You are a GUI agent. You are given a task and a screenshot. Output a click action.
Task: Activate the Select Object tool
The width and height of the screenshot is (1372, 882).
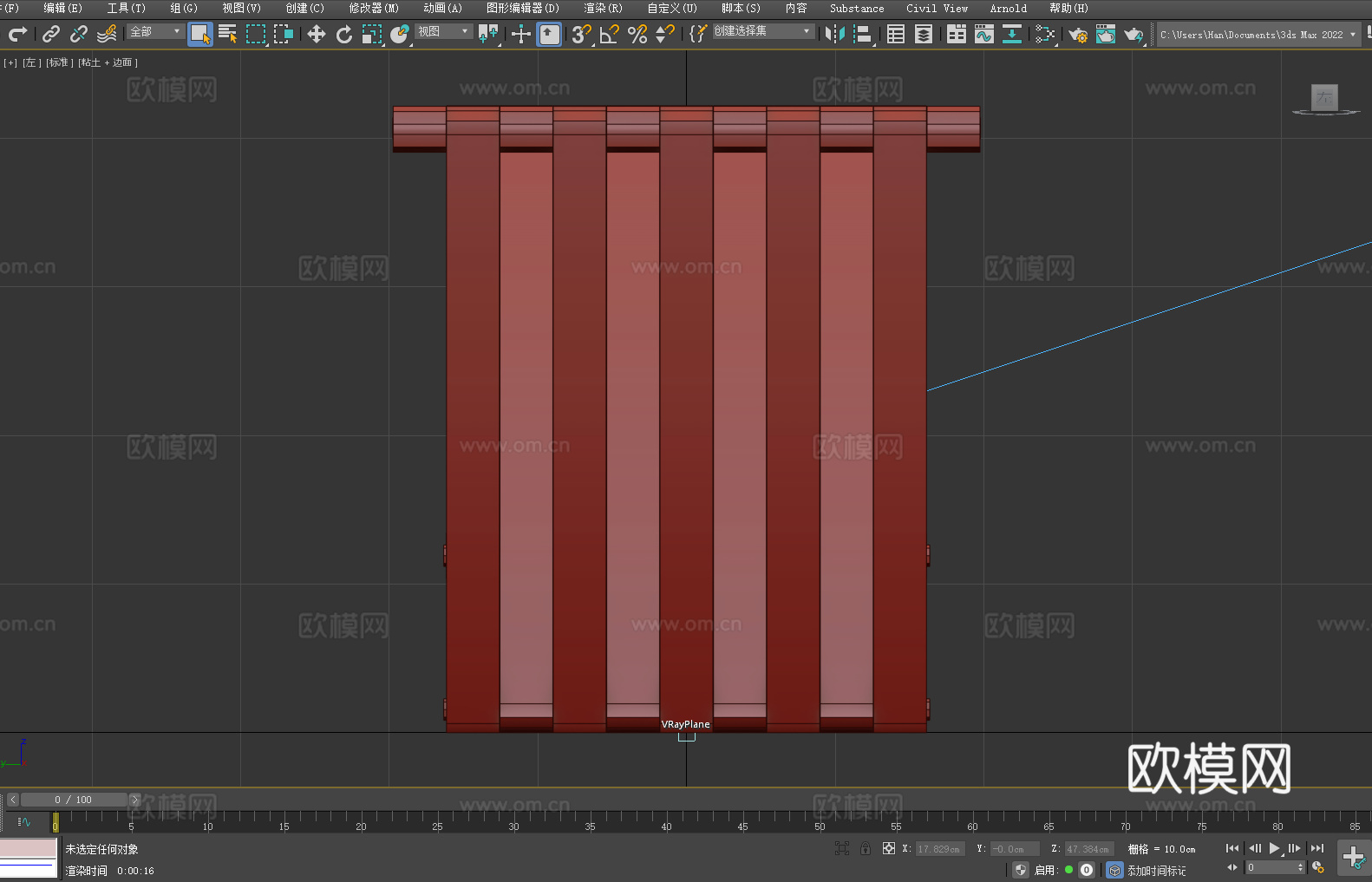pos(200,34)
